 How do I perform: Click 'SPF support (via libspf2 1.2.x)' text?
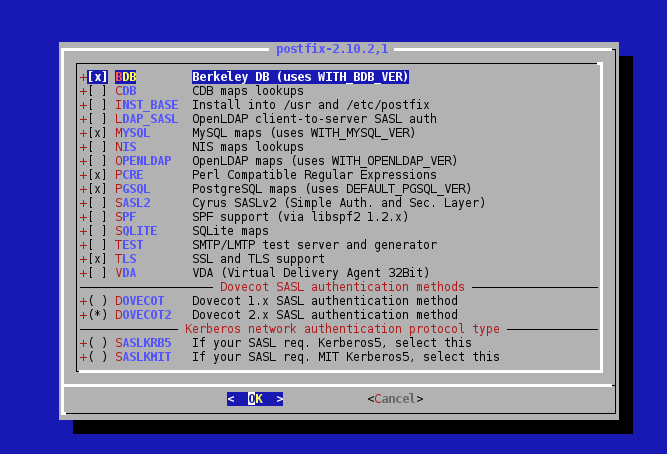300,217
